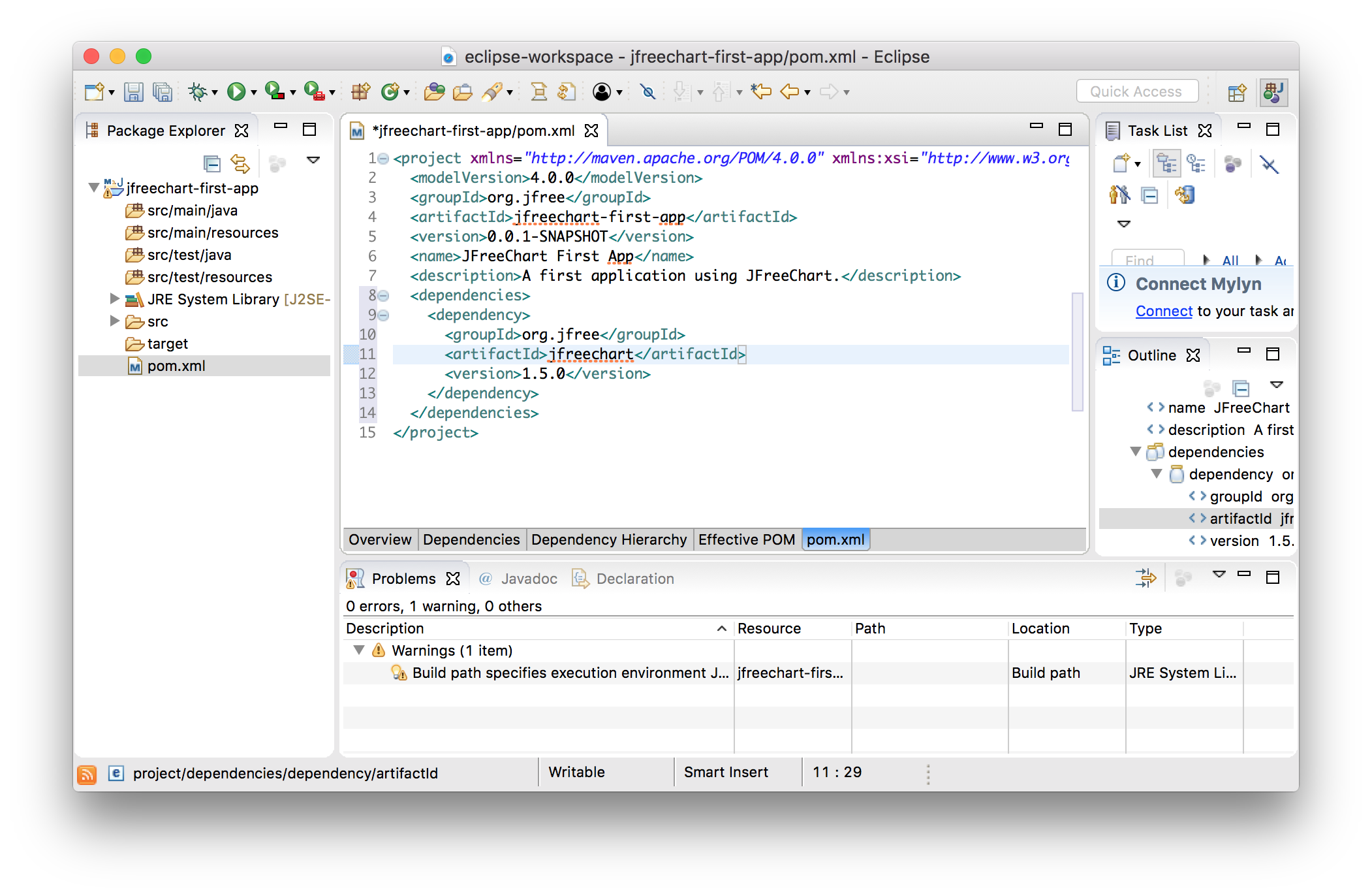Click the Save icon in the main toolbar
The height and width of the screenshot is (896, 1372).
[x=134, y=92]
